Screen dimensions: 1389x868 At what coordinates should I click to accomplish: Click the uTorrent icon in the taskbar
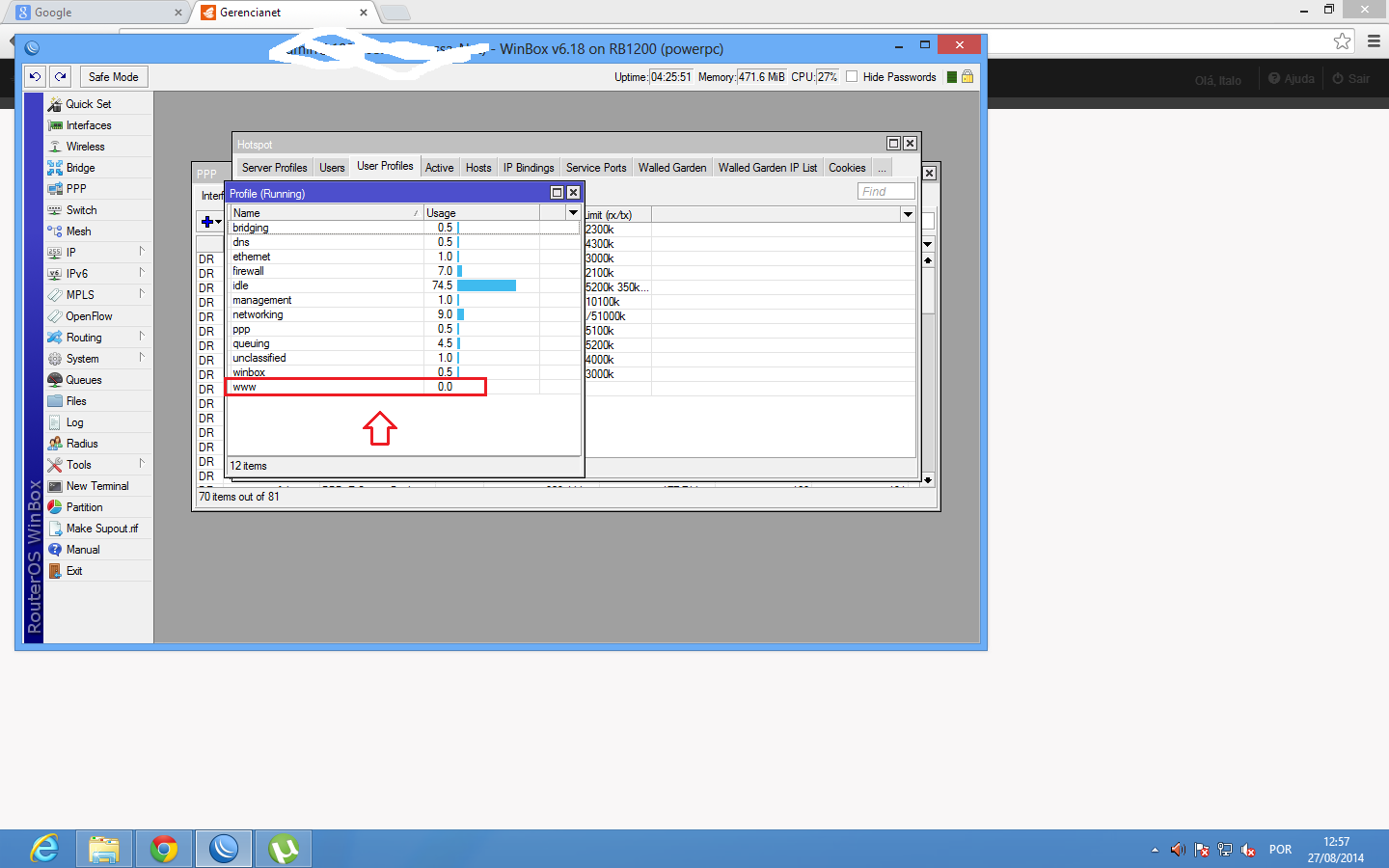284,849
